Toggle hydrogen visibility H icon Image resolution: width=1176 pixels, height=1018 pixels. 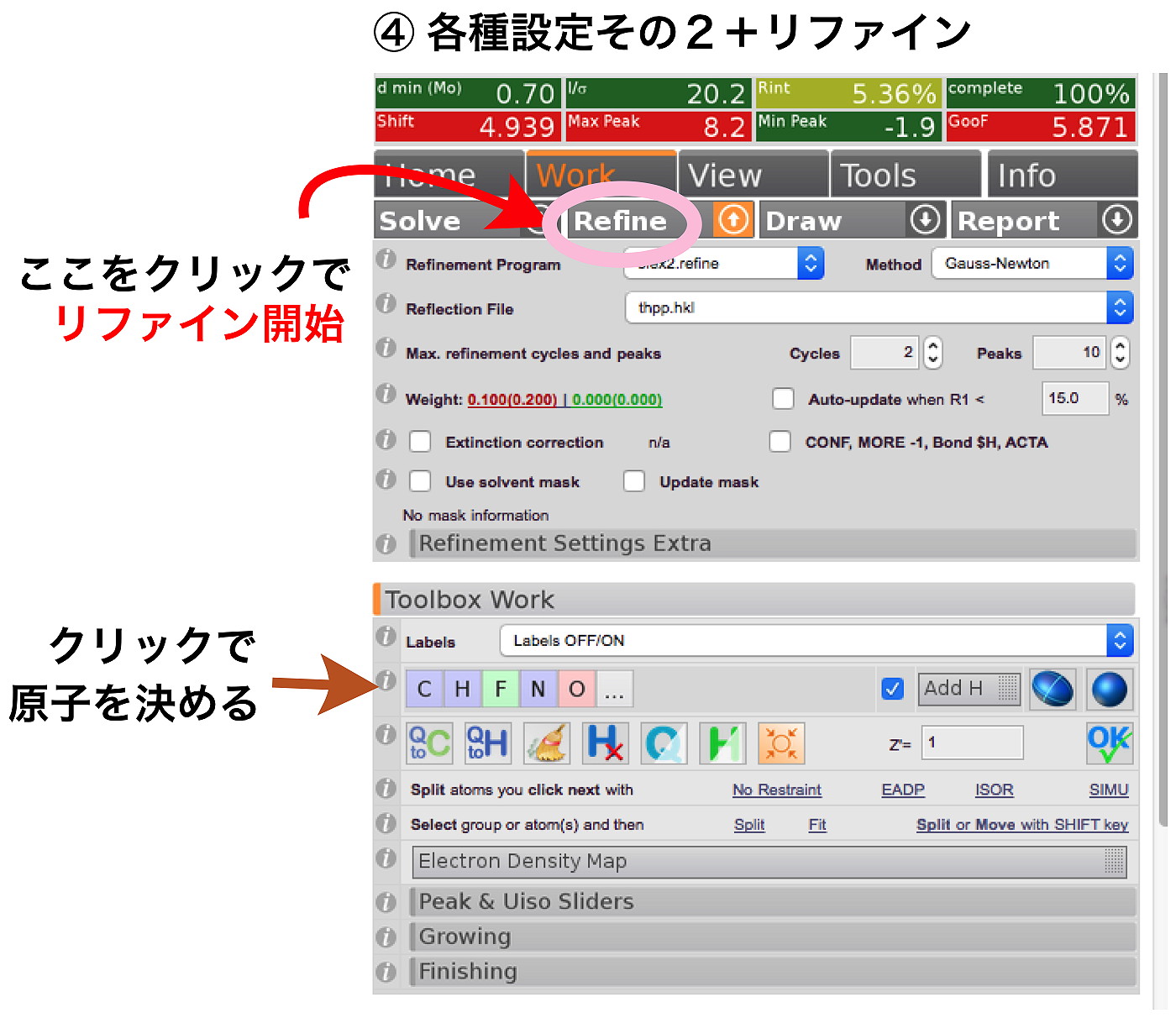(722, 743)
